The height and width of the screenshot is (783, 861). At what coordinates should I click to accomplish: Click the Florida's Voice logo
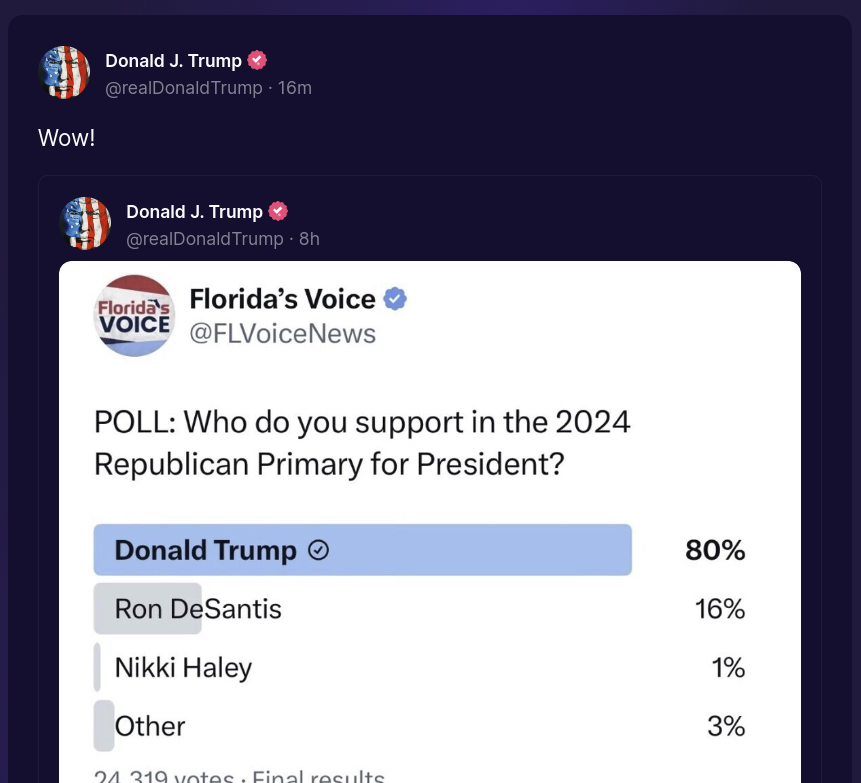(x=135, y=316)
